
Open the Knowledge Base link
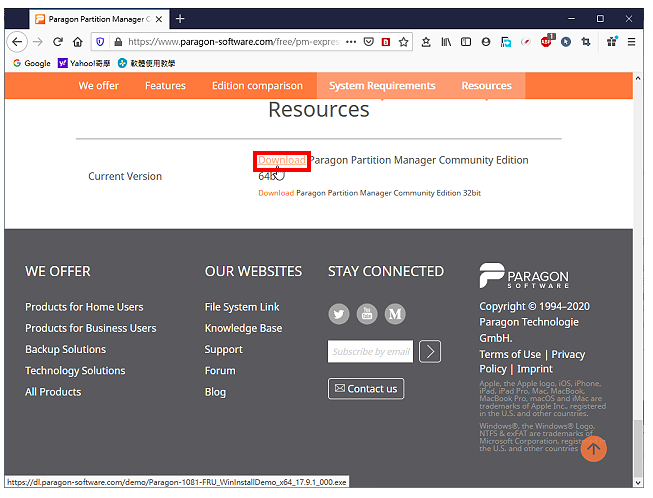(243, 329)
